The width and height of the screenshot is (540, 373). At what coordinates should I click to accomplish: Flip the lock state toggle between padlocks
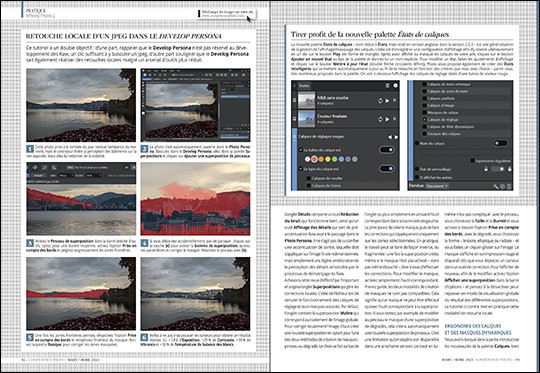tap(498, 169)
